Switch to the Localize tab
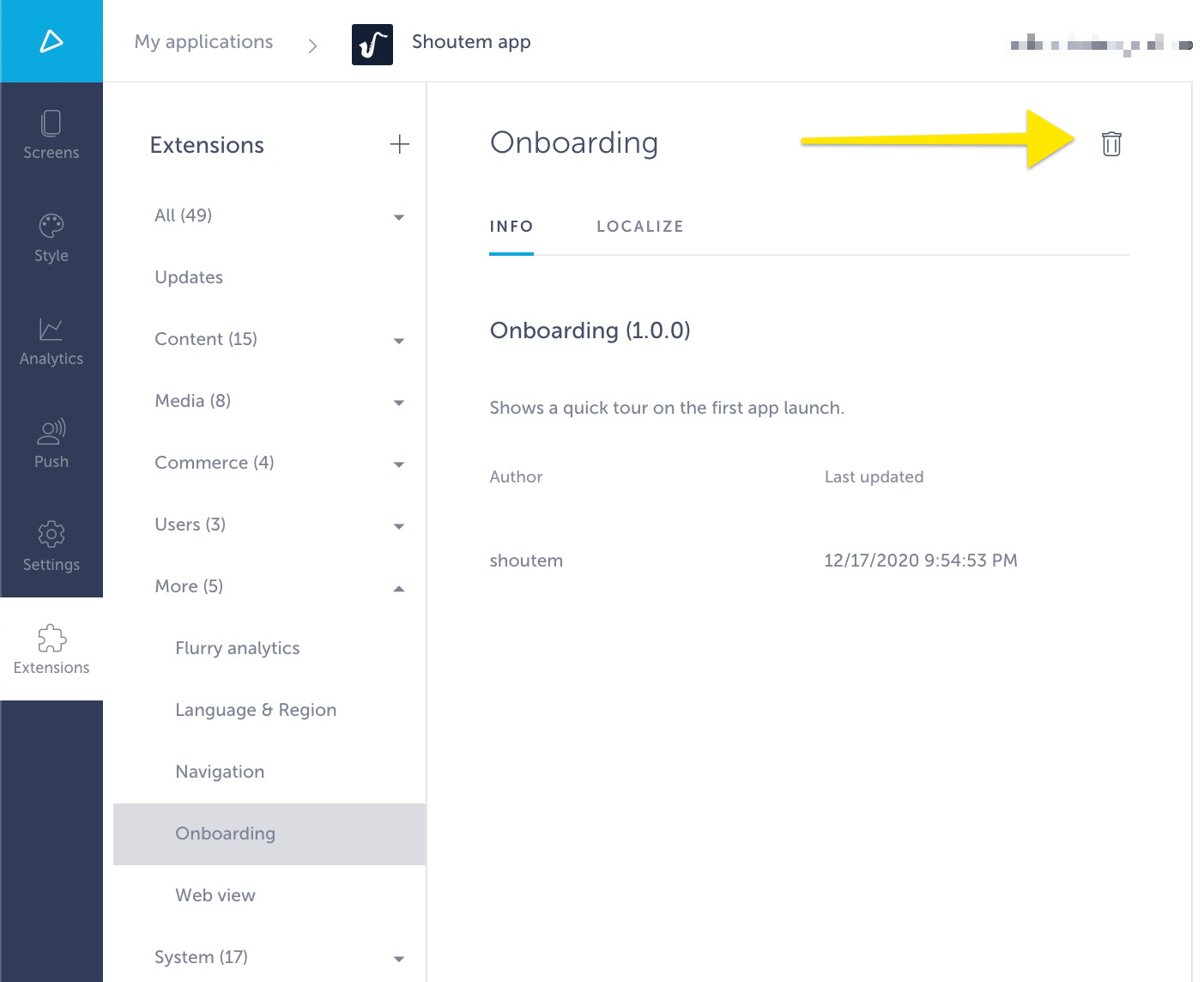The height and width of the screenshot is (982, 1204). click(639, 226)
